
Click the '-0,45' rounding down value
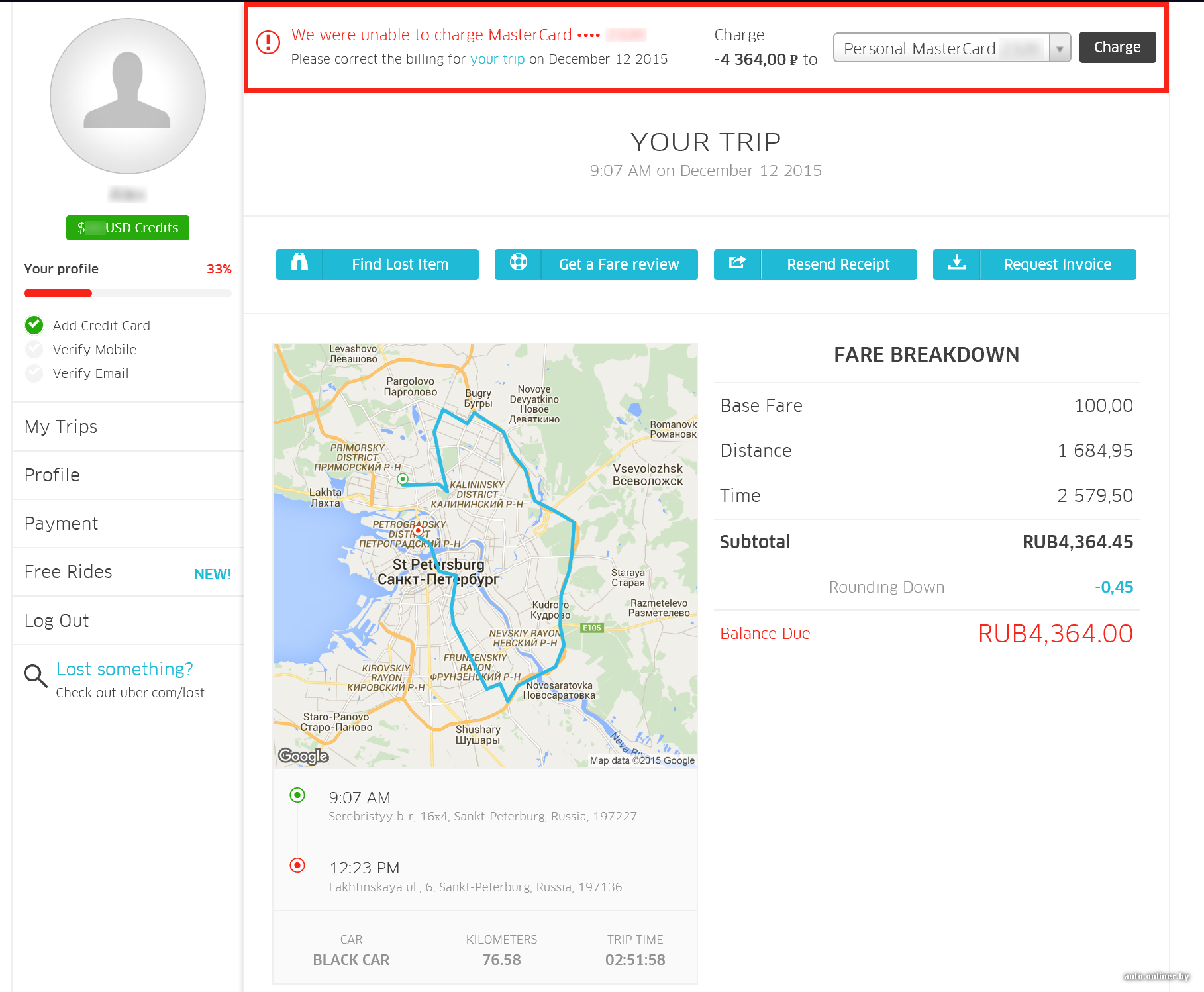coord(1114,587)
